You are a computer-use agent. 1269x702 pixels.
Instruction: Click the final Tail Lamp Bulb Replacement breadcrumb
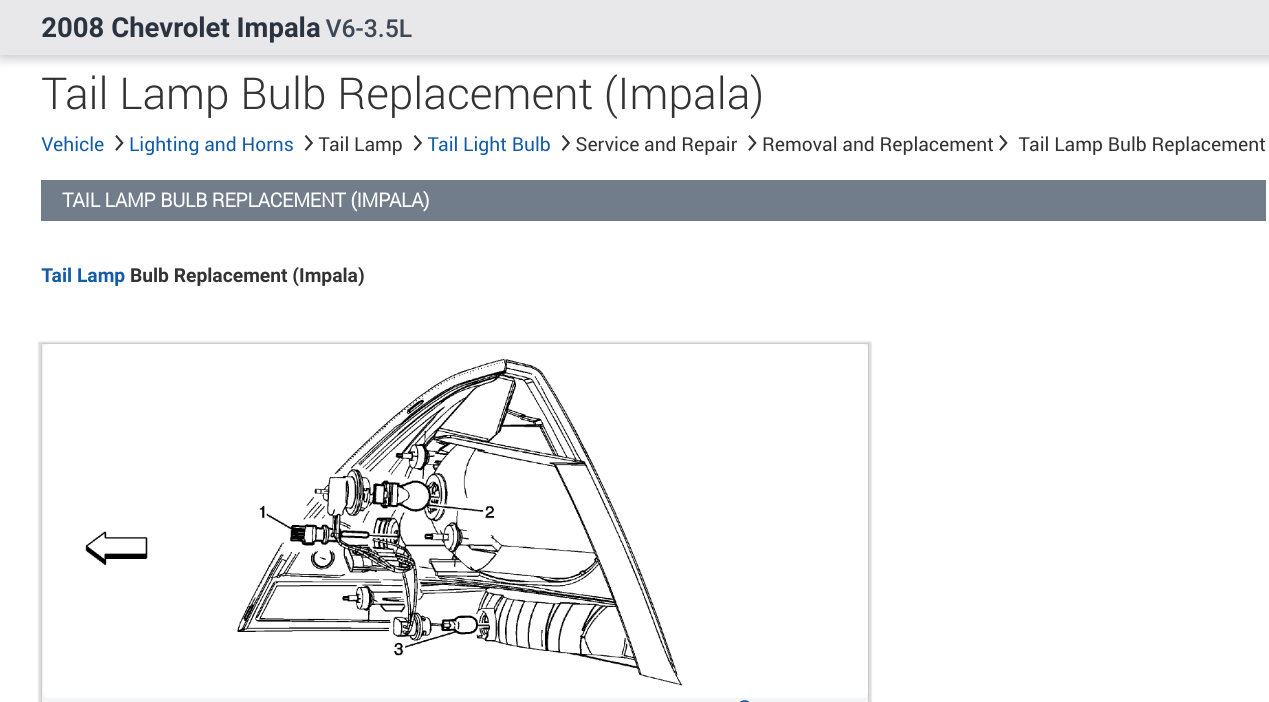point(1141,144)
